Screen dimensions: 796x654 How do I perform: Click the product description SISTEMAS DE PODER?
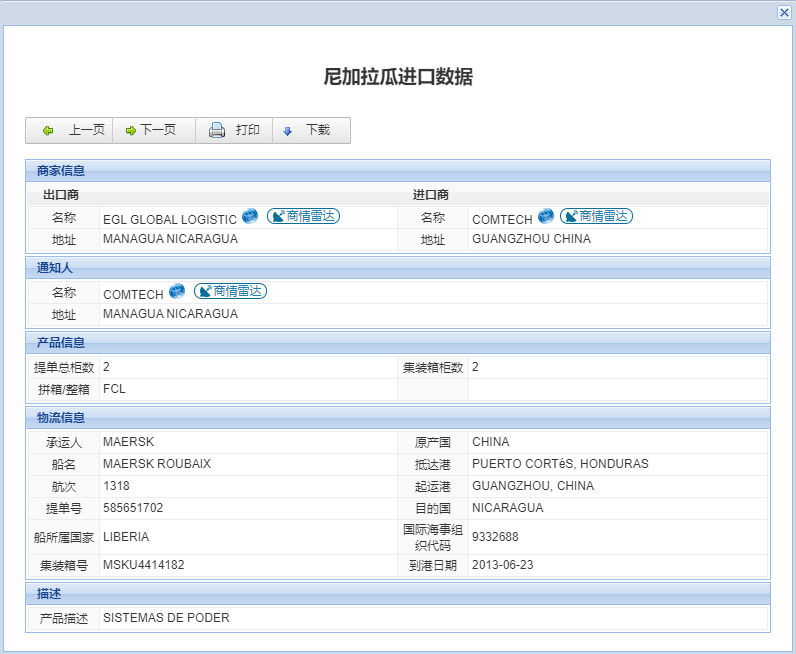[166, 618]
